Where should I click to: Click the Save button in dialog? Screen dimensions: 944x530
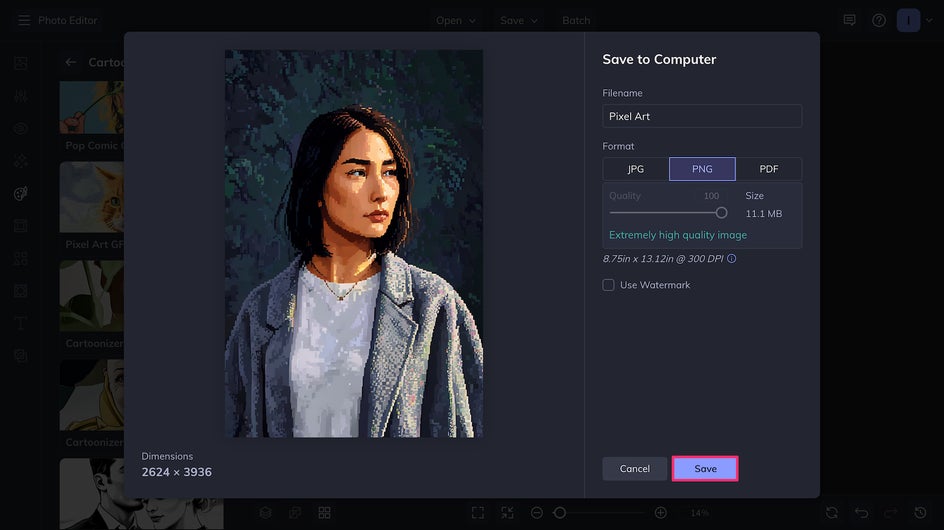[x=705, y=469]
